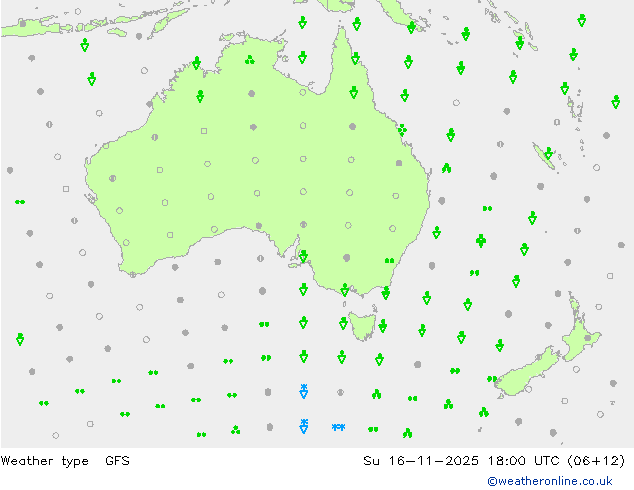Screen dimensions: 634x490
Task: Click the upper blue snow shower symbol
Action: point(304,391)
